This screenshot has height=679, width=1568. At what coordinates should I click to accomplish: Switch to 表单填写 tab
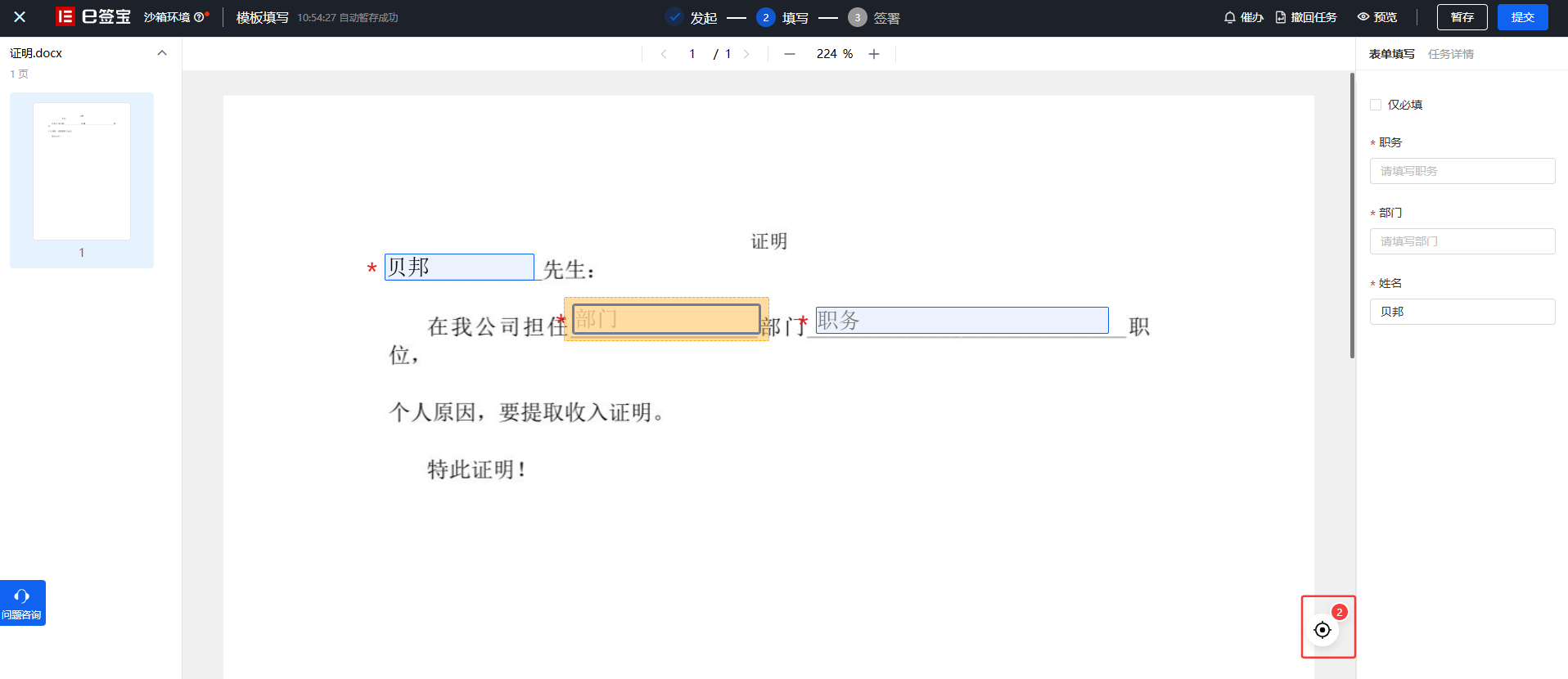[1391, 54]
